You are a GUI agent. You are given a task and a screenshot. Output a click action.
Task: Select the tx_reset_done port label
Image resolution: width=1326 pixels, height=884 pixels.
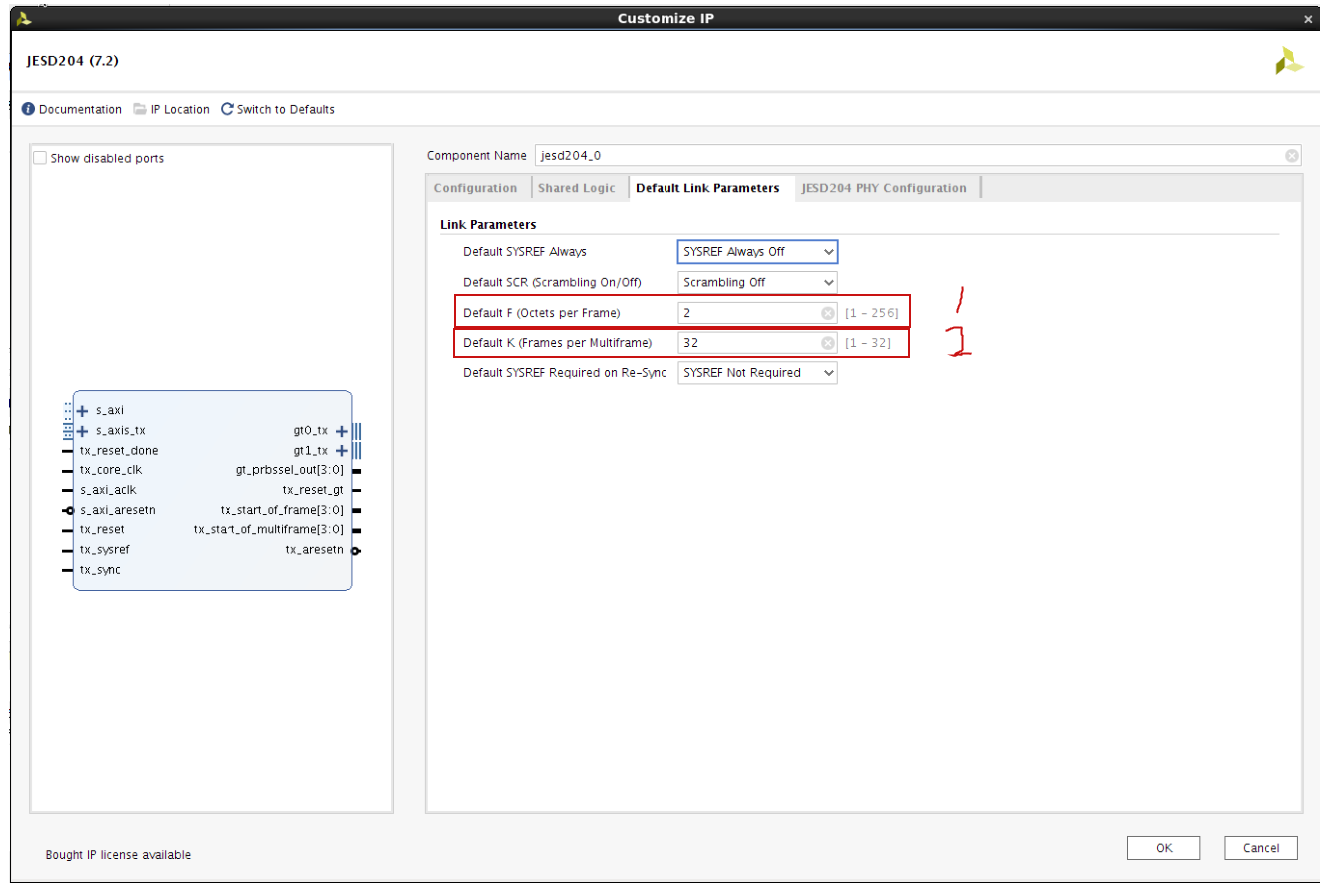(x=119, y=451)
